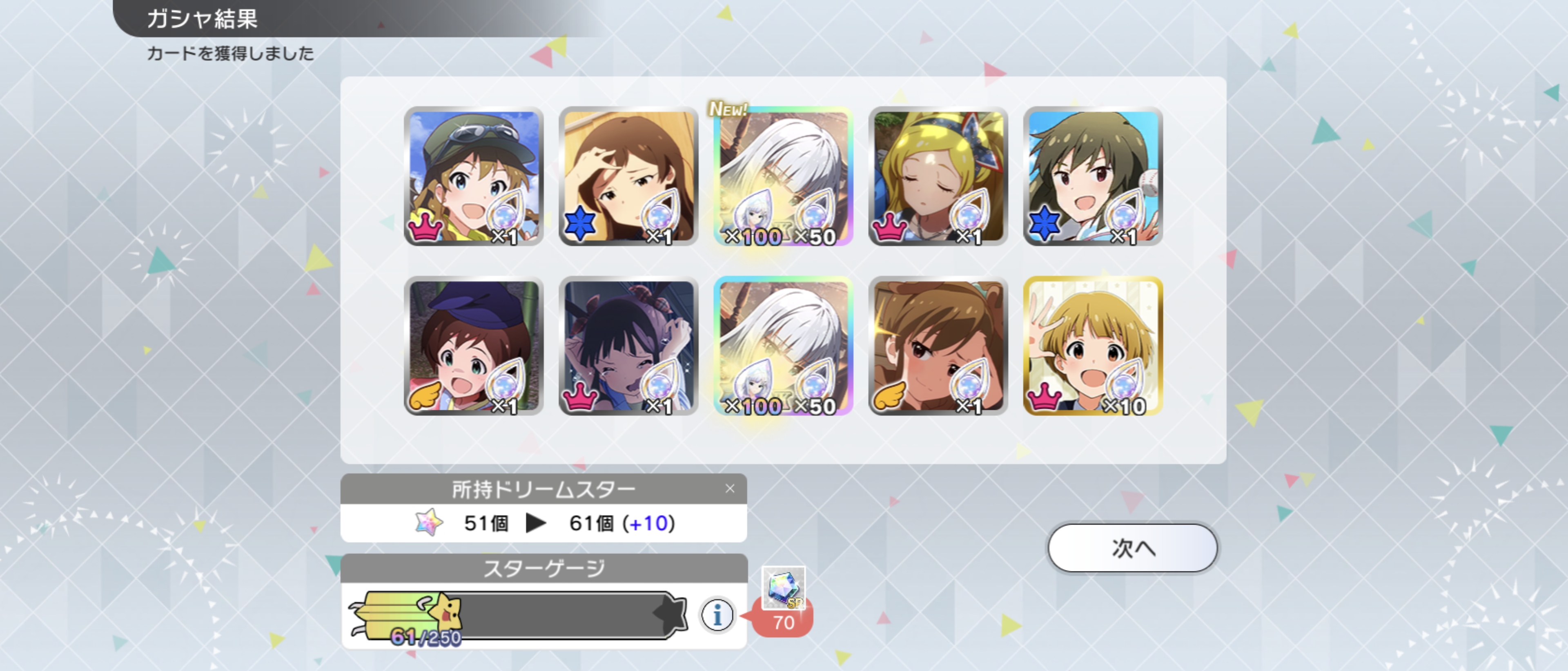The image size is (1568, 671).
Task: Open the green cap goggles girl card
Action: [x=474, y=176]
